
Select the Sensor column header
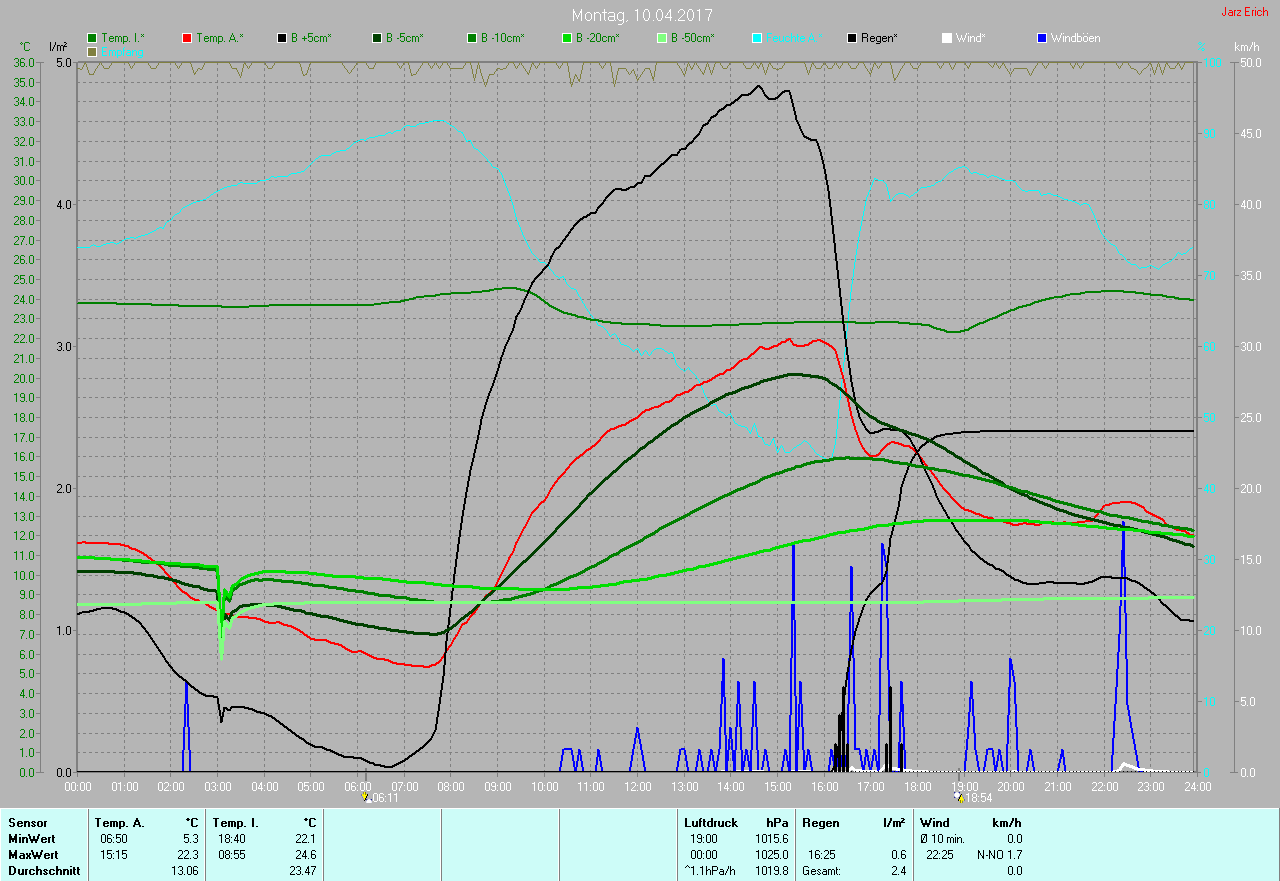tap(27, 822)
